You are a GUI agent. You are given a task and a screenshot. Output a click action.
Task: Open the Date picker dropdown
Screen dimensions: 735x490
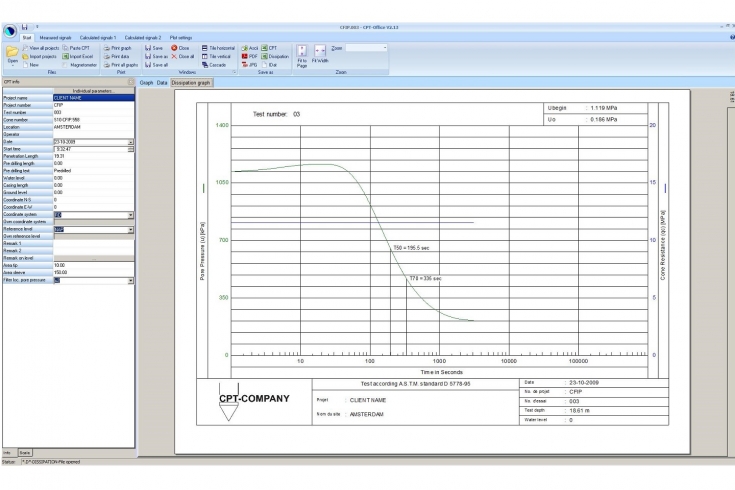click(130, 141)
